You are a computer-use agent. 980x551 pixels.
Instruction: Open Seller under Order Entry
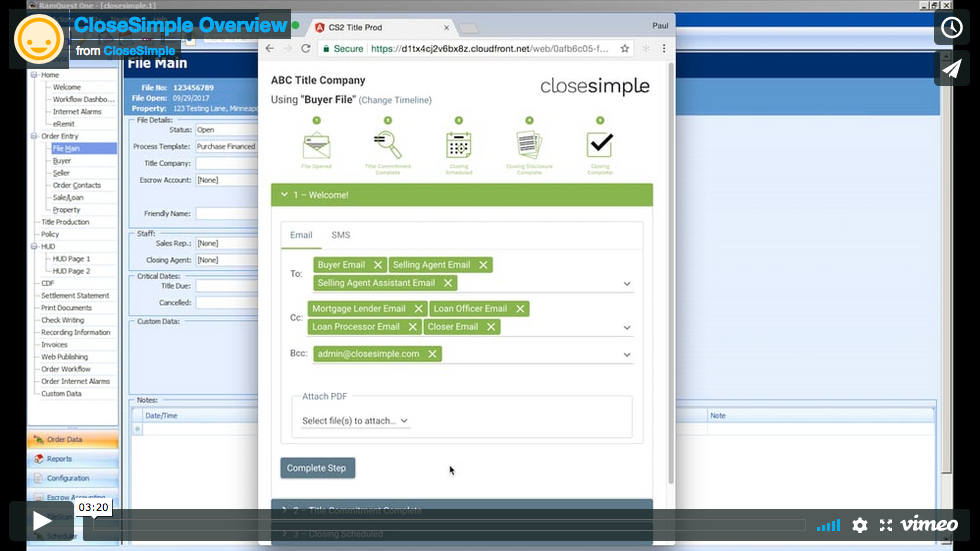tap(61, 173)
